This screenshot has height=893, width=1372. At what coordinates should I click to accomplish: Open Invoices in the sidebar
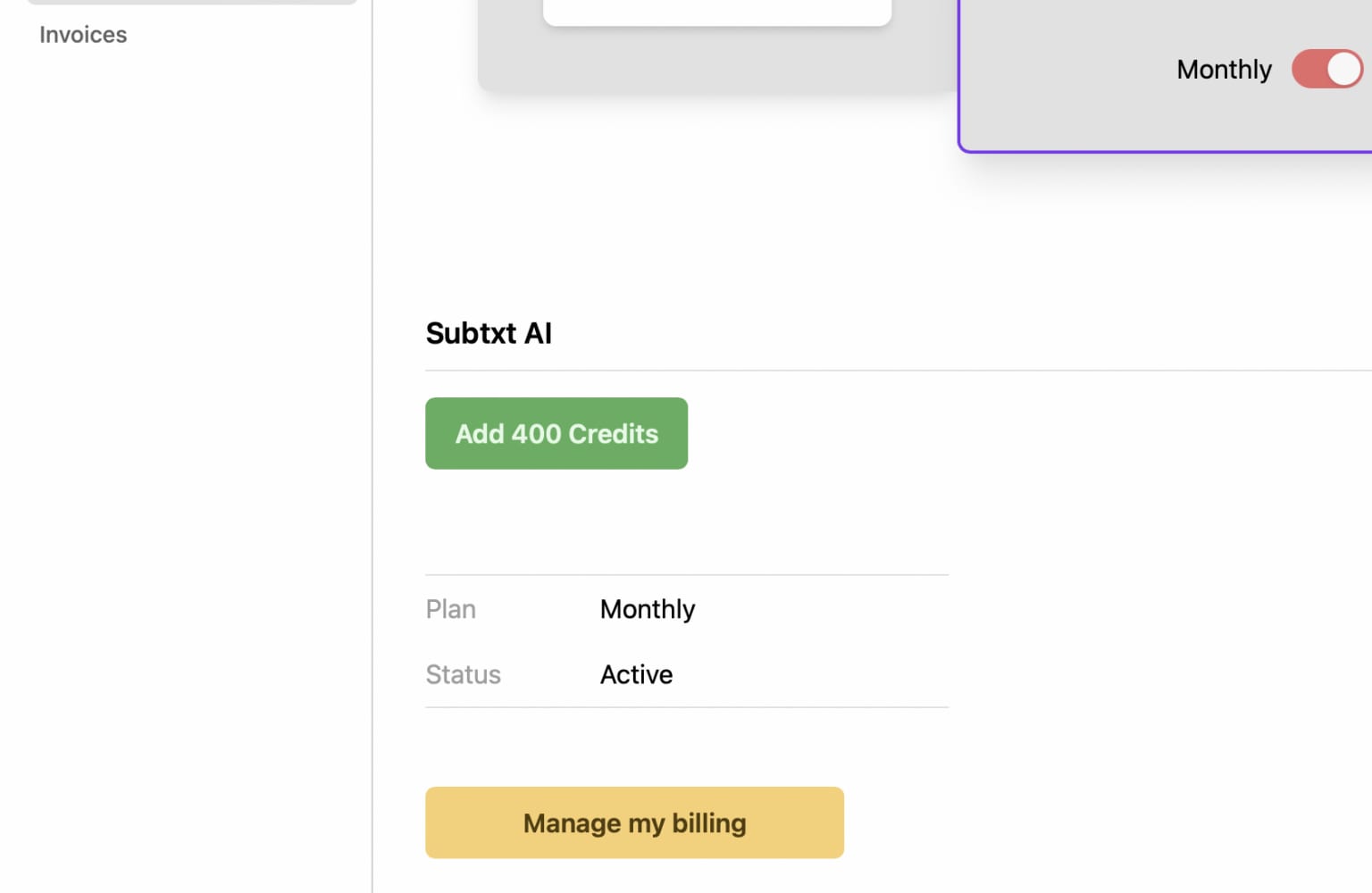click(x=83, y=35)
